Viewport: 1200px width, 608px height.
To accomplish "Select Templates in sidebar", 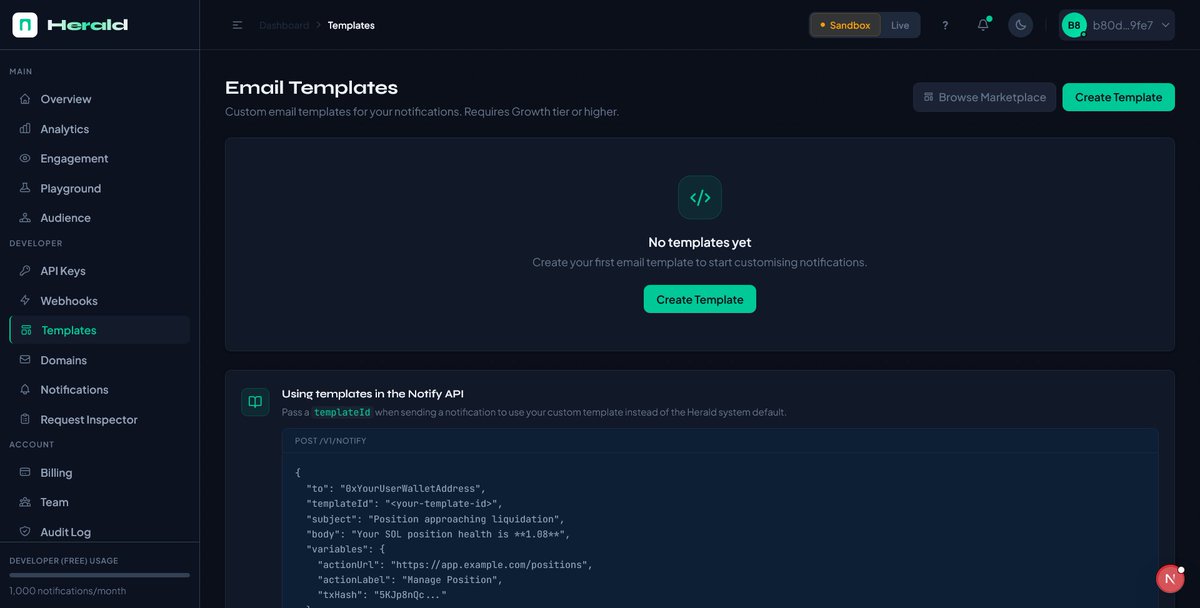I will 99,330.
